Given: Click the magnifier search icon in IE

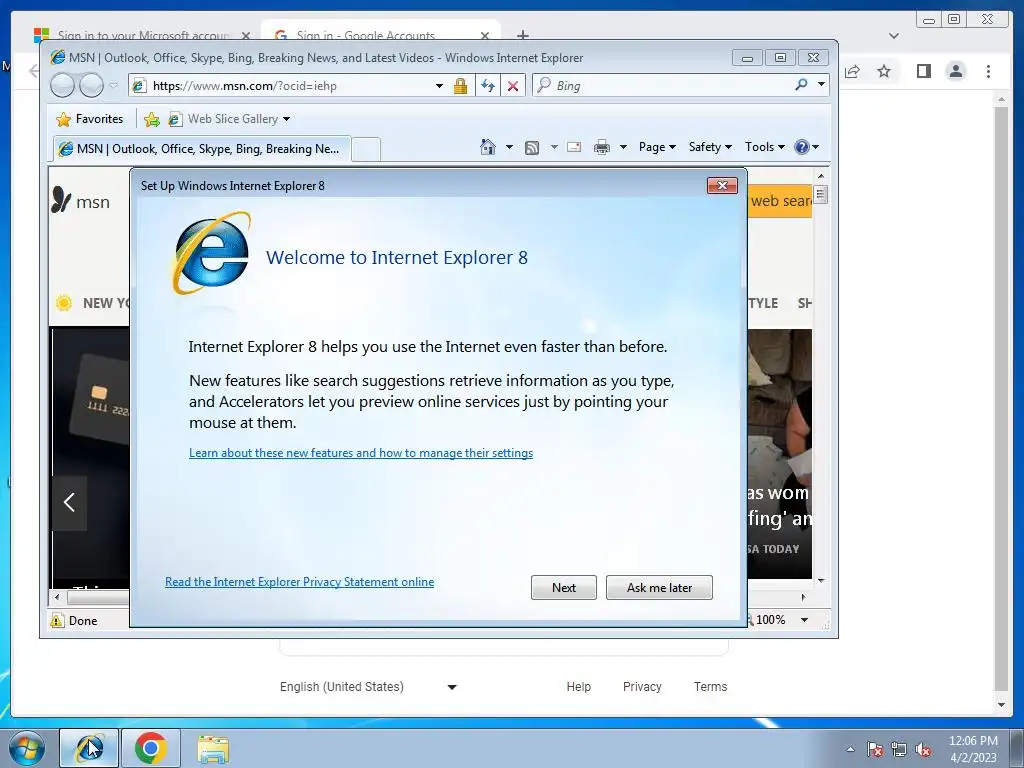Looking at the screenshot, I should click(x=801, y=85).
